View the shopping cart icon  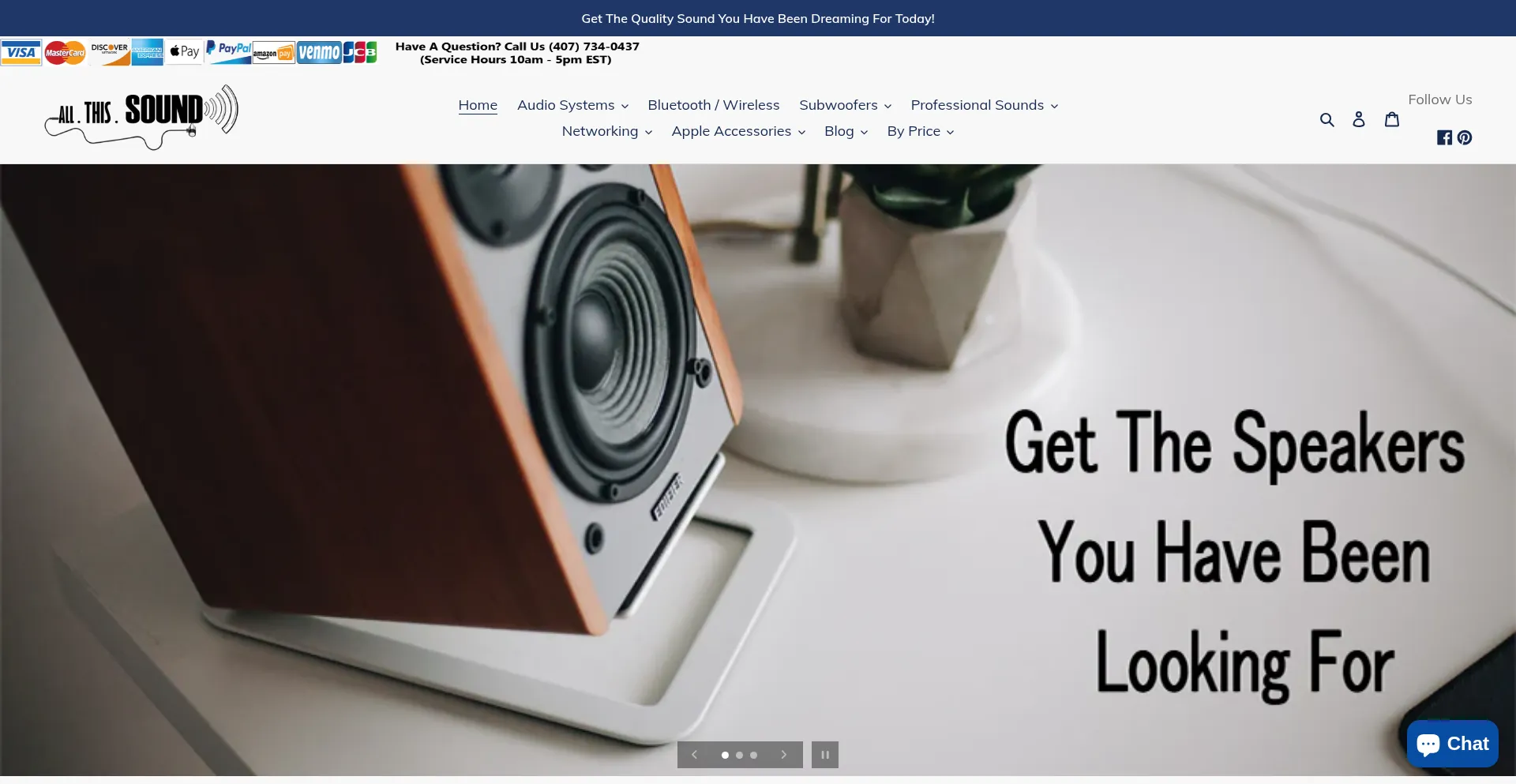(1392, 118)
